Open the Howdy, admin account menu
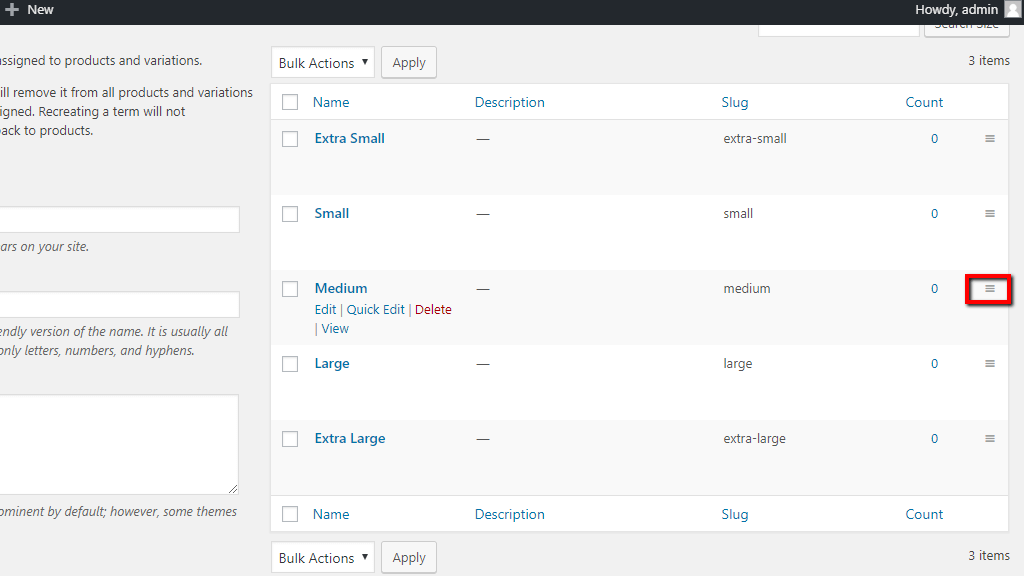1024x576 pixels. tap(956, 10)
